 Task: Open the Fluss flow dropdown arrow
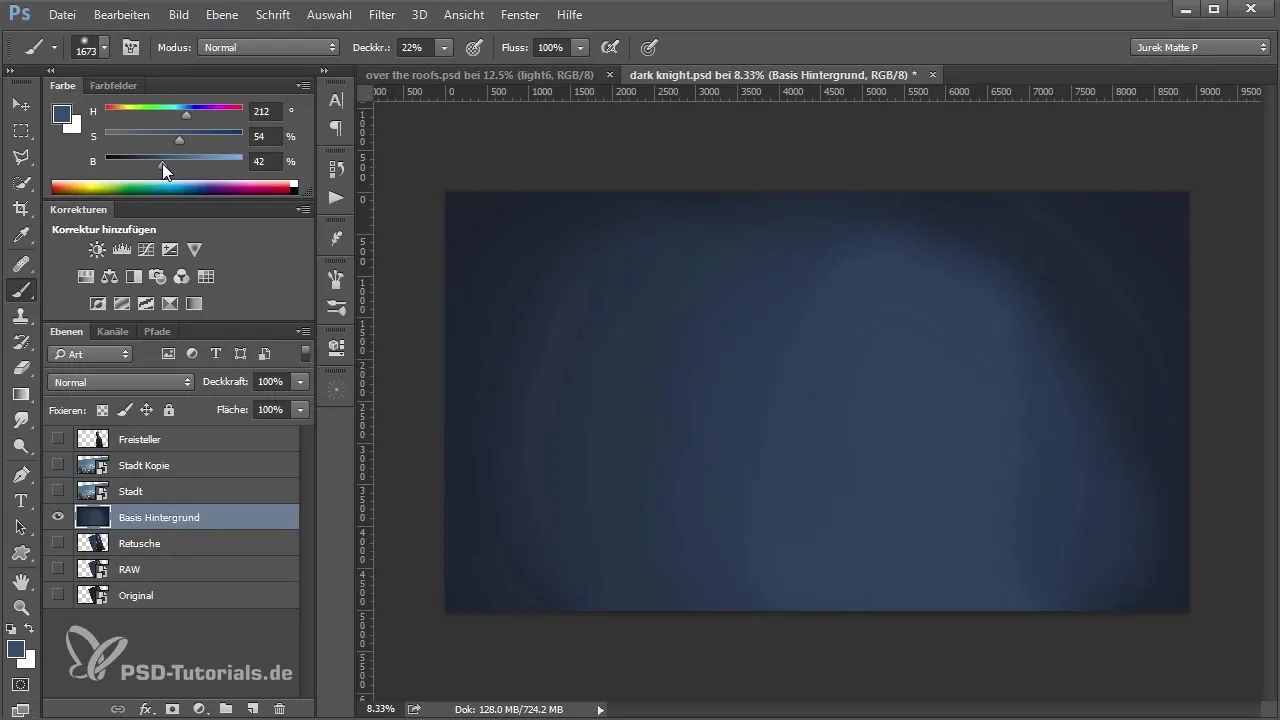point(580,47)
